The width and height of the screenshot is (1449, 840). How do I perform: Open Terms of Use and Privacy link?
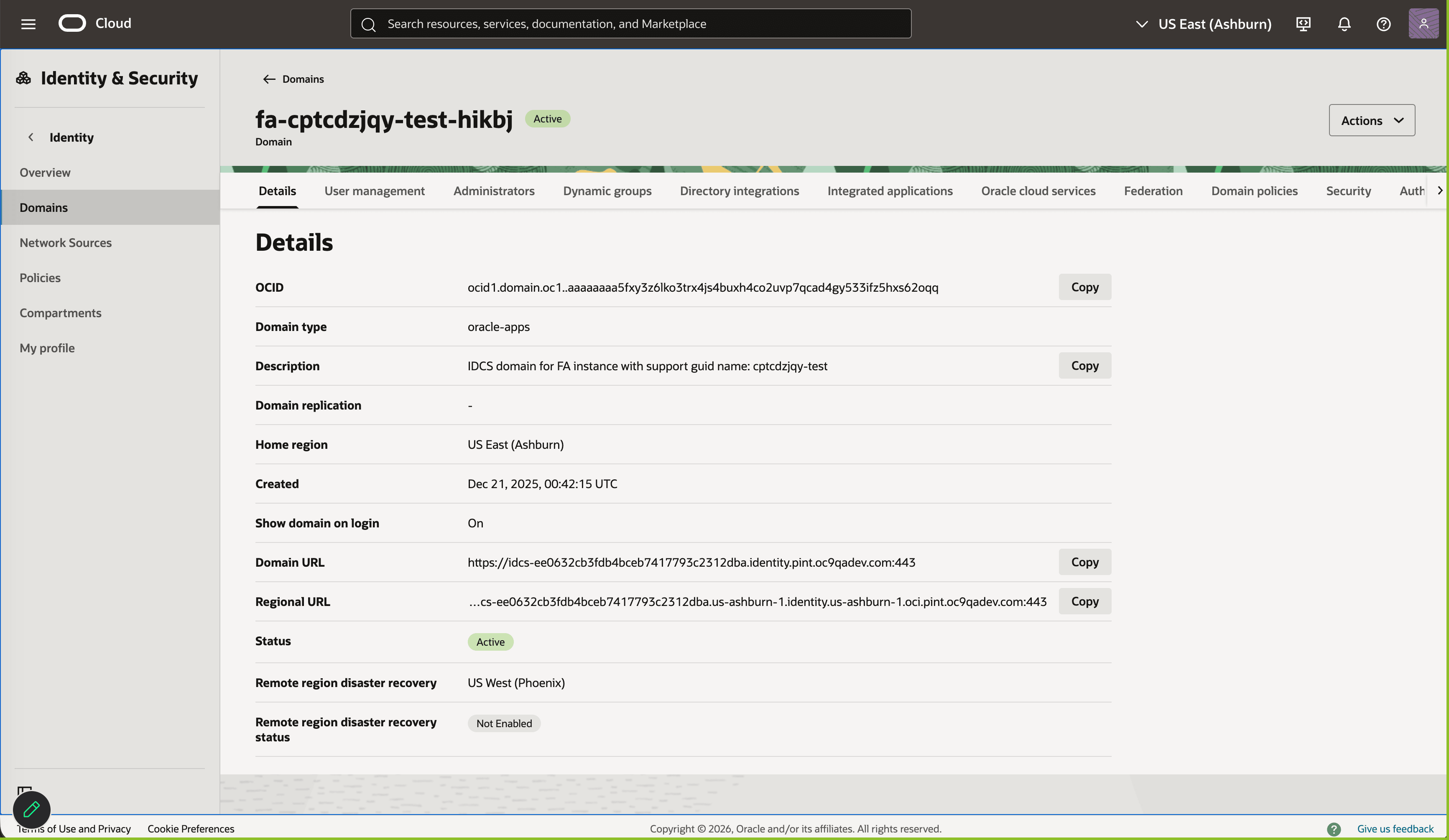pyautogui.click(x=74, y=828)
